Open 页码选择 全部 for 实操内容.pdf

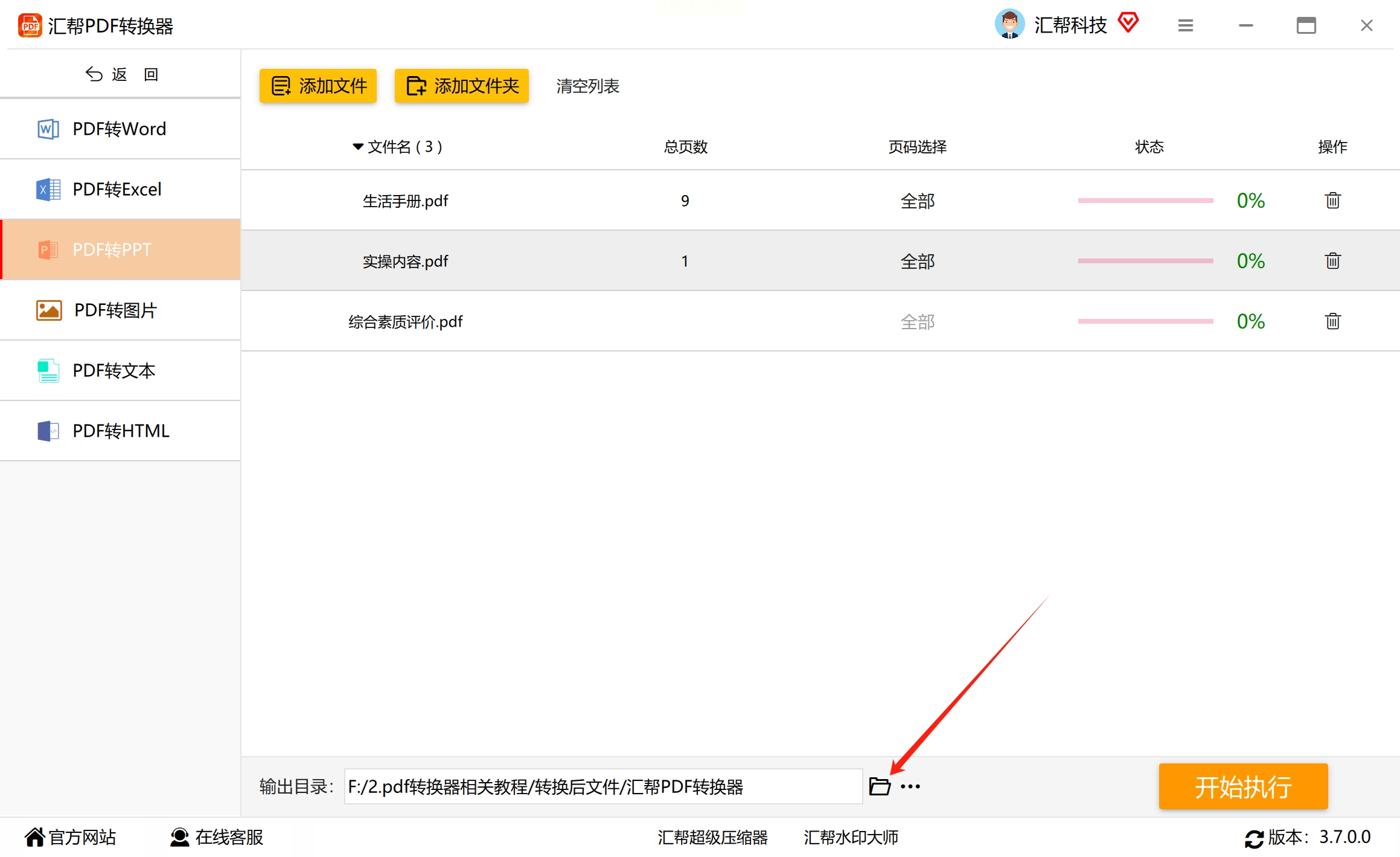click(917, 262)
